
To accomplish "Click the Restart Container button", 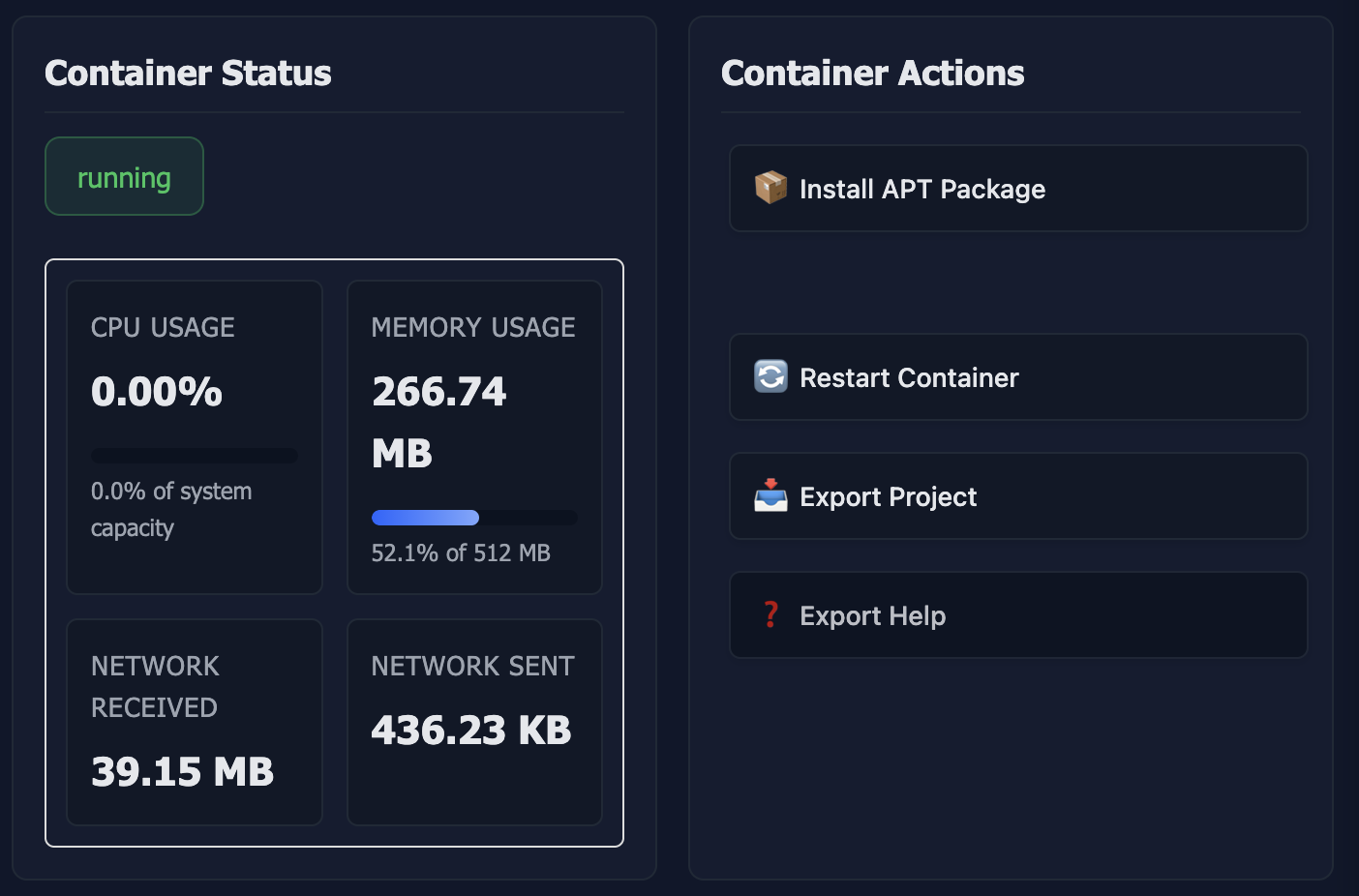I will coord(1018,376).
